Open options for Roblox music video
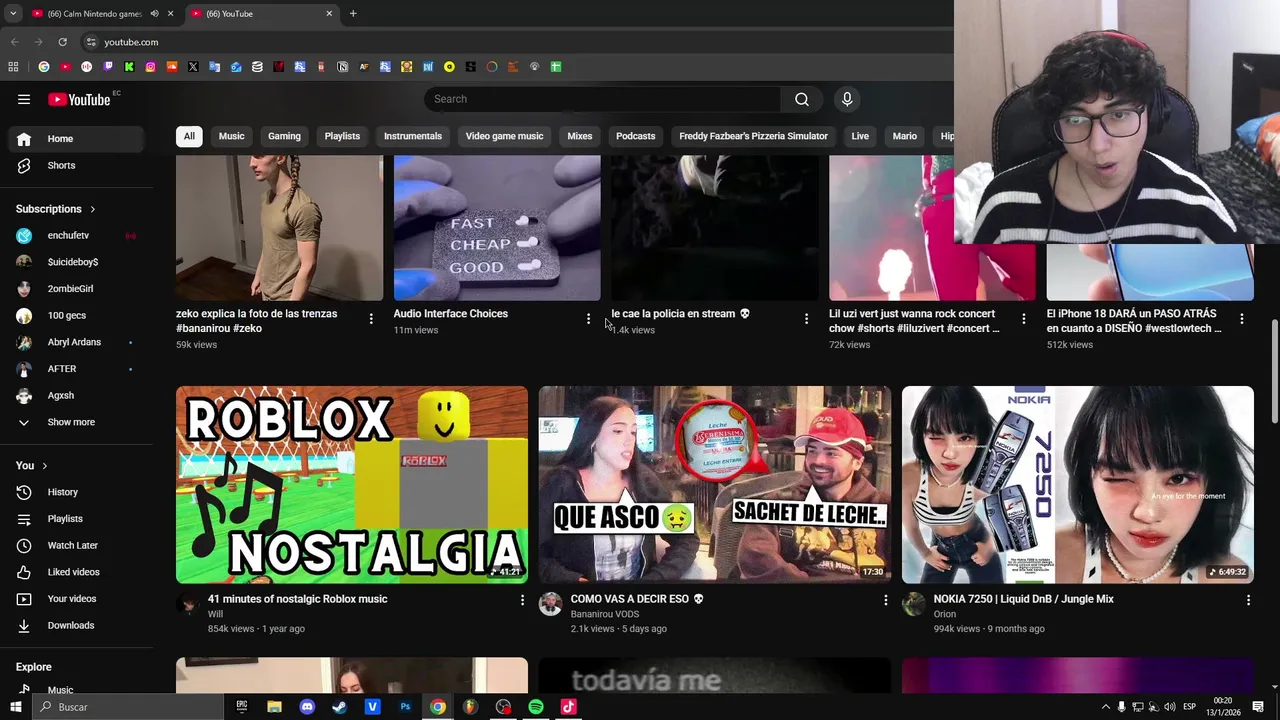This screenshot has height=720, width=1280. coord(522,600)
